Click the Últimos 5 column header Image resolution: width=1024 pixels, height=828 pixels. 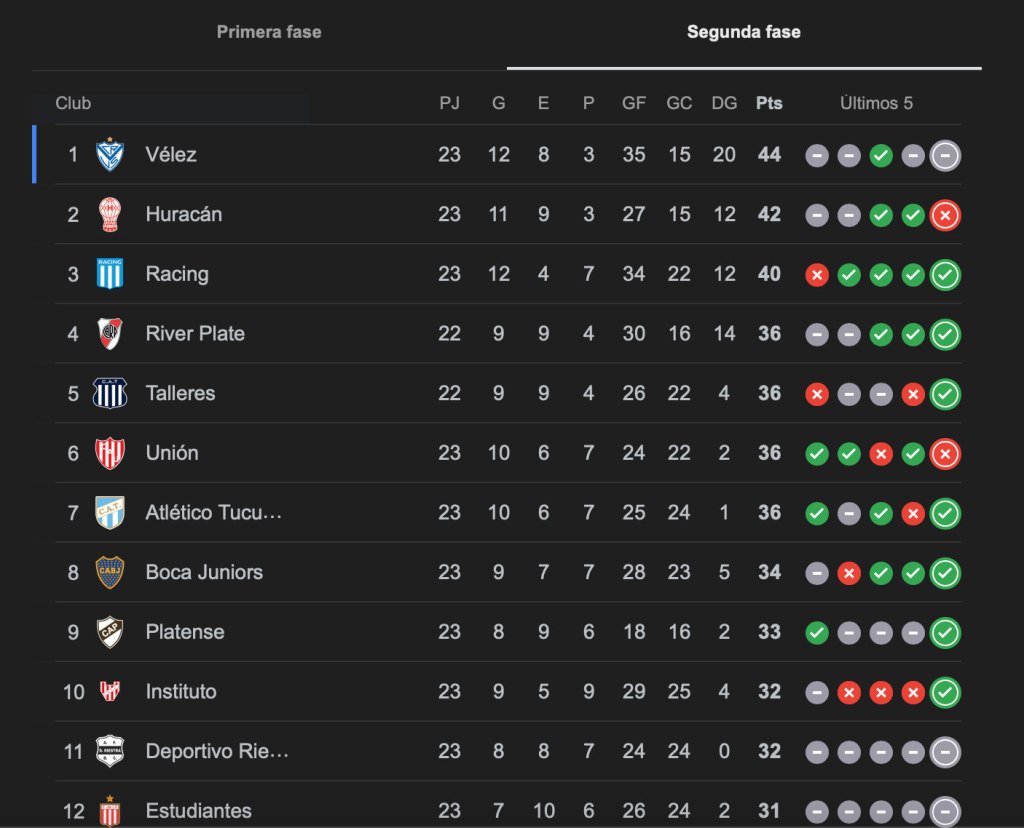click(x=876, y=103)
